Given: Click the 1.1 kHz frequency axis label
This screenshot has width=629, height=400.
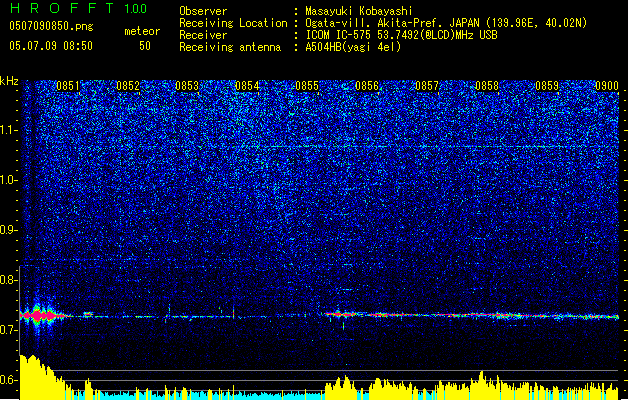Looking at the screenshot, I should pos(9,130).
